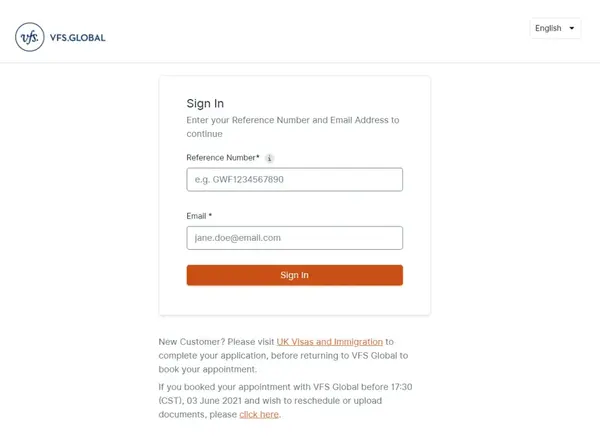Open the English language dropdown

555,28
